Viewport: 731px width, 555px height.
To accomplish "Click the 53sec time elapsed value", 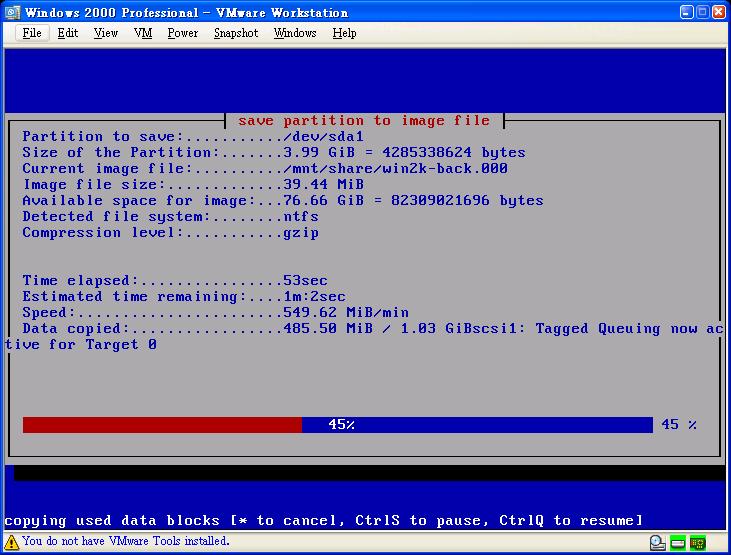I will (x=305, y=280).
